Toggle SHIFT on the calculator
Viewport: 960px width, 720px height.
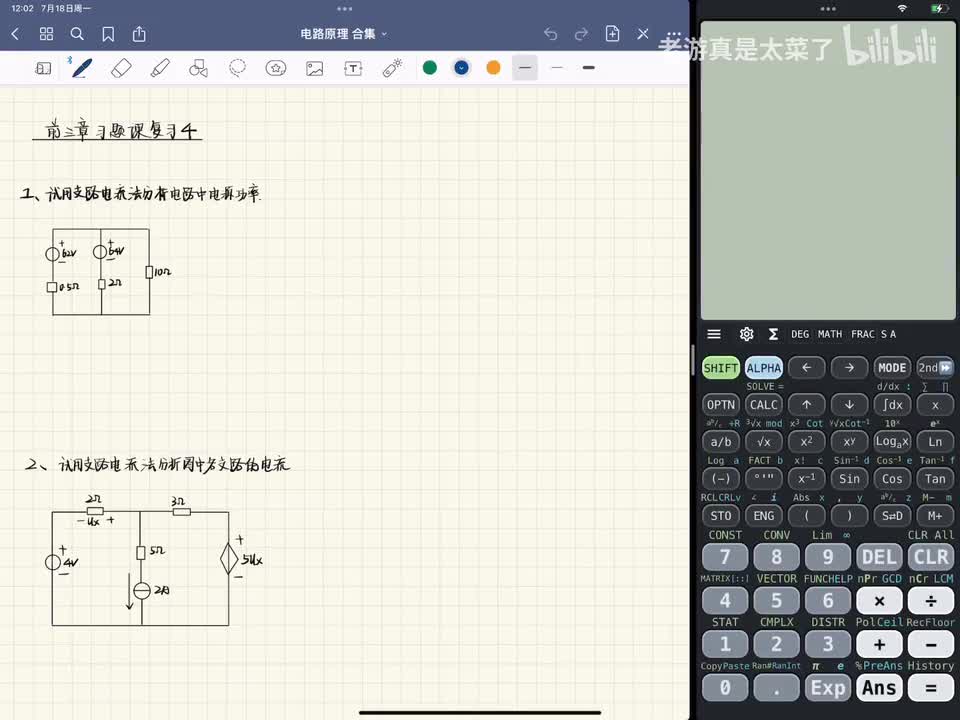[721, 368]
